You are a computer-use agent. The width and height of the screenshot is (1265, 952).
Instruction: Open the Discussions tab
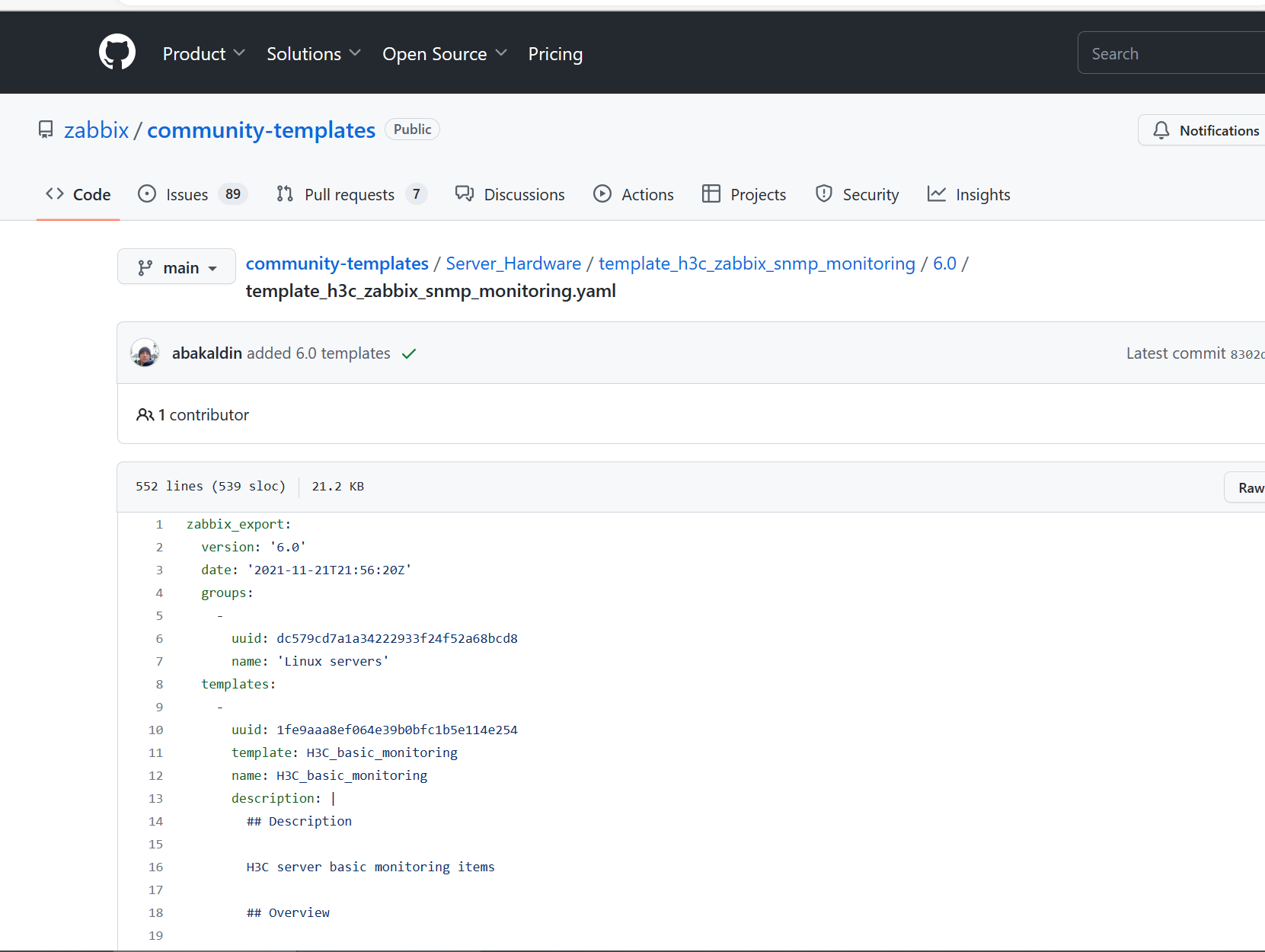click(x=524, y=195)
